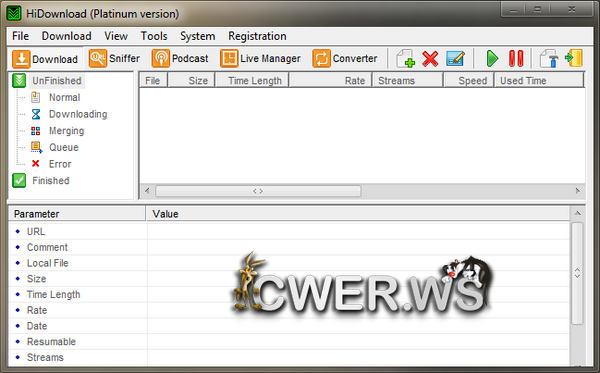Image resolution: width=600 pixels, height=373 pixels.
Task: Click the Normal document icon
Action: (x=35, y=97)
